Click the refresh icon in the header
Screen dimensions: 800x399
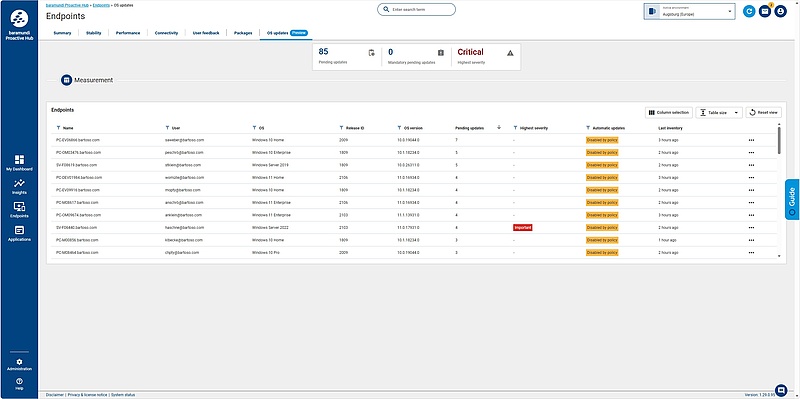coord(749,11)
